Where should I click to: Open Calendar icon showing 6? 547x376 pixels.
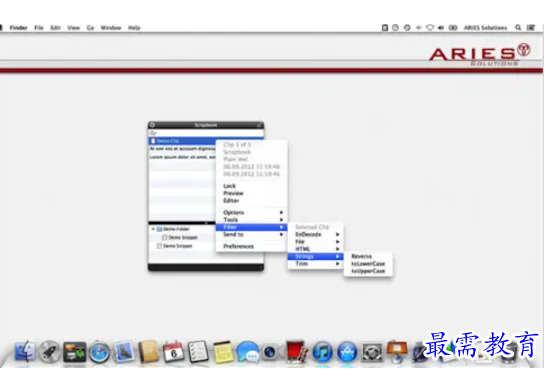(x=173, y=351)
